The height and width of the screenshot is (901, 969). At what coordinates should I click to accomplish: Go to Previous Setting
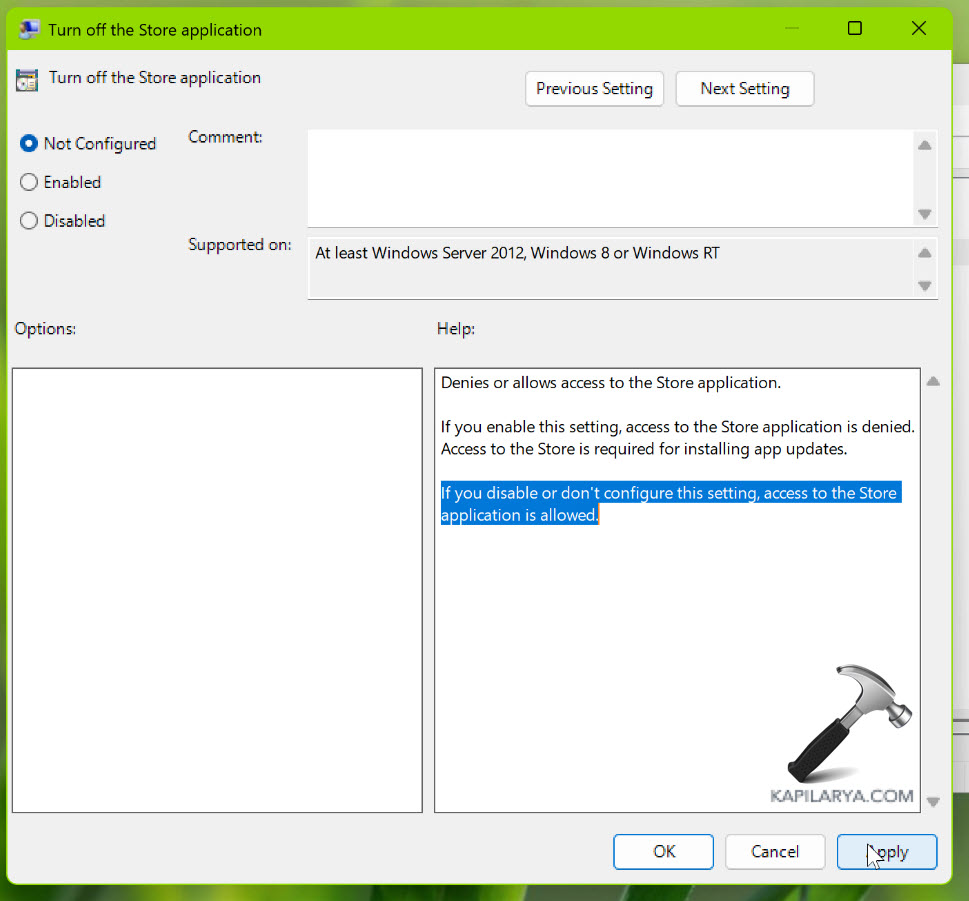pos(594,89)
